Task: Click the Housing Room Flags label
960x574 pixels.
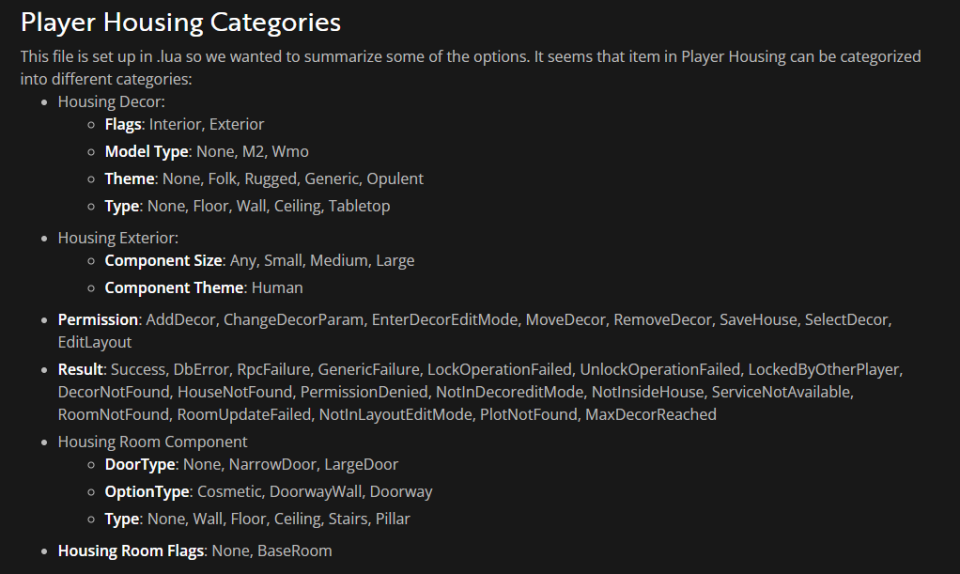Action: (131, 551)
